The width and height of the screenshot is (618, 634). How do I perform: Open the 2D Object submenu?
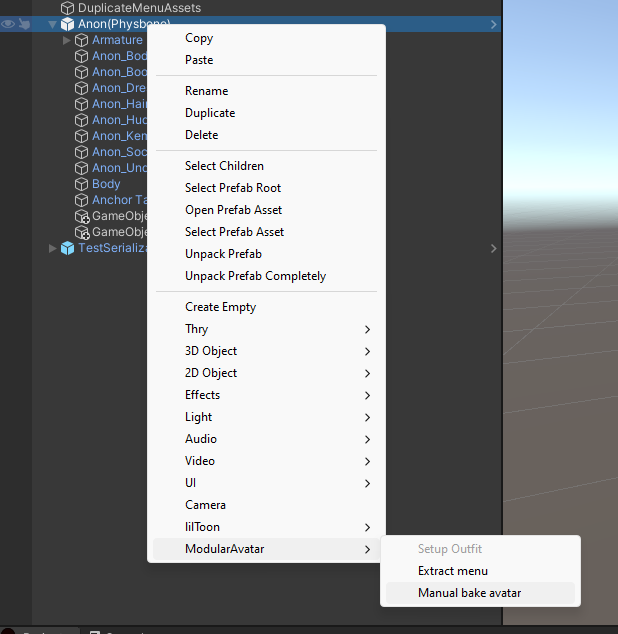(x=266, y=373)
